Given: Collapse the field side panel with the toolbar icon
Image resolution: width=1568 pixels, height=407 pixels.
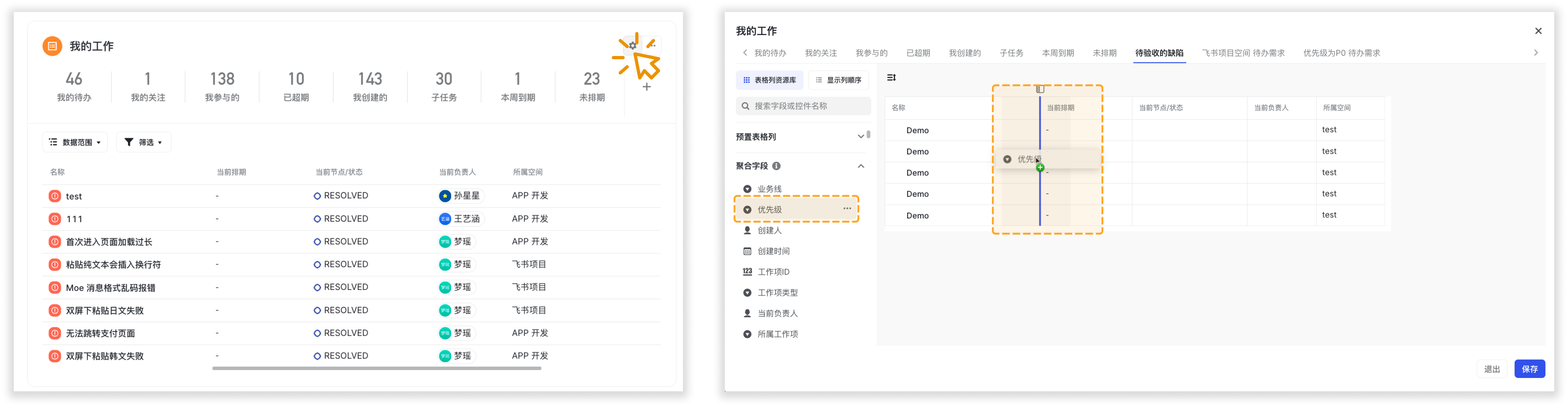Looking at the screenshot, I should [891, 77].
